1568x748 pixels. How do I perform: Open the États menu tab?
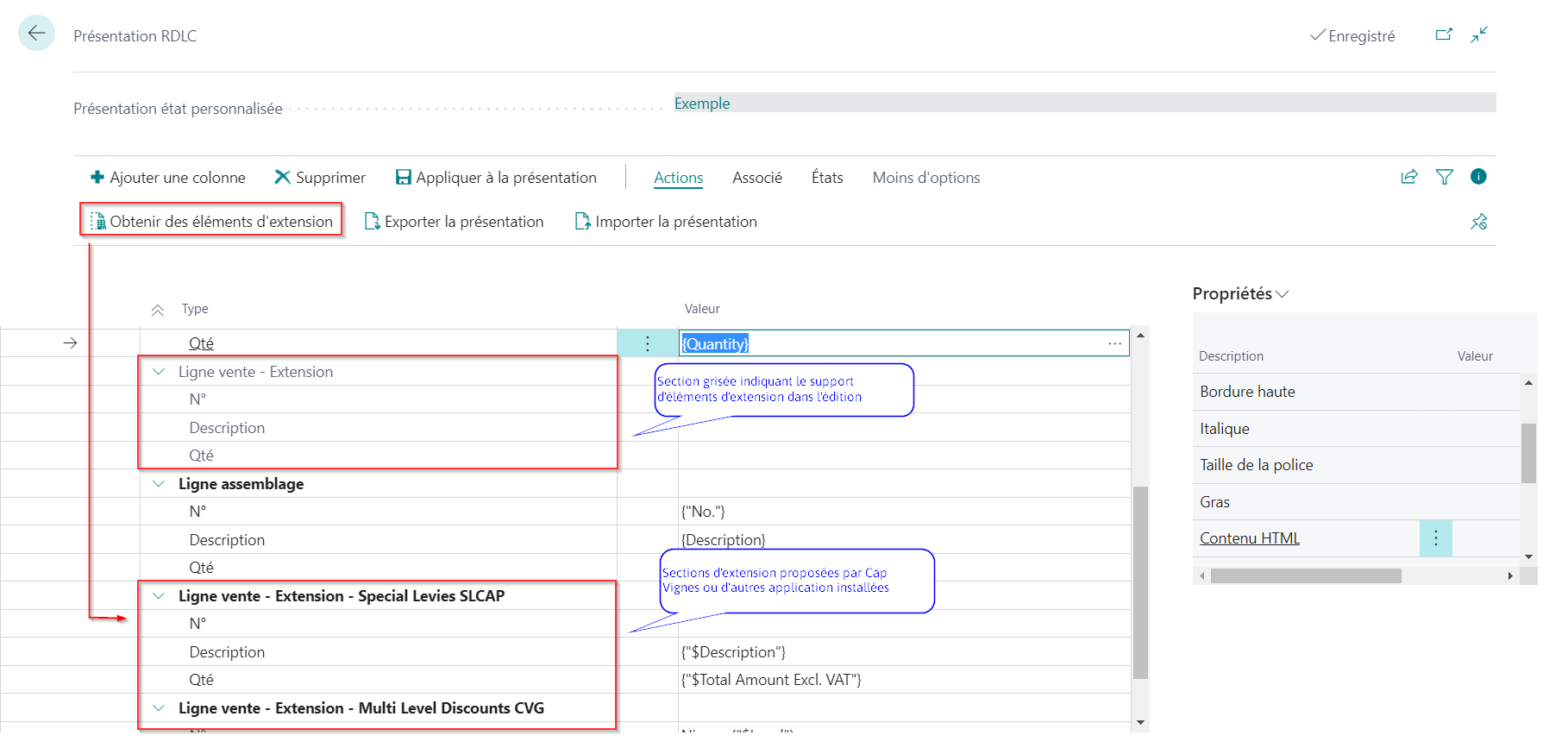(827, 177)
